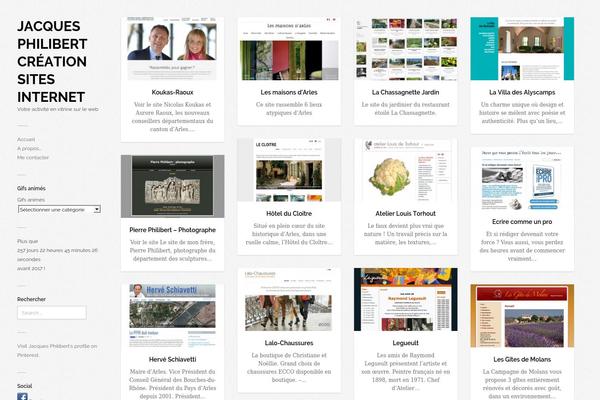Open the Legueult thumbnail
Image resolution: width=600 pixels, height=400 pixels.
point(406,300)
